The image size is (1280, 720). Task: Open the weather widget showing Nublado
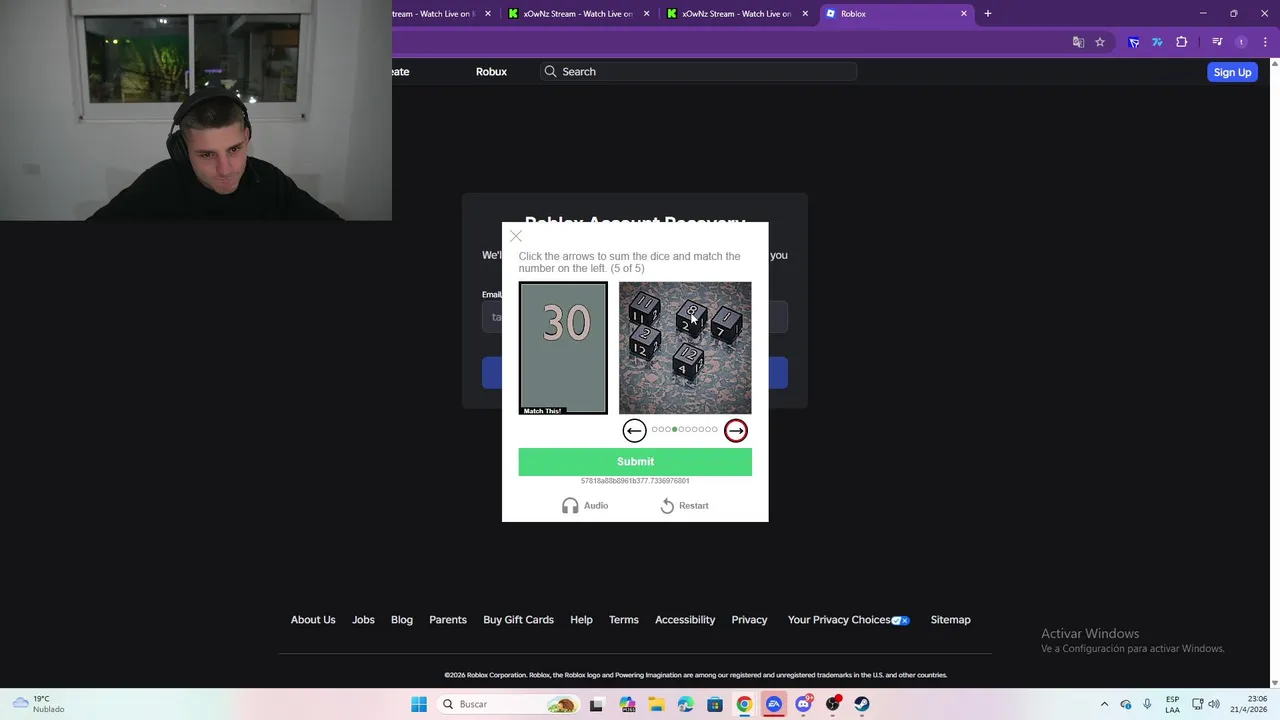click(x=38, y=704)
